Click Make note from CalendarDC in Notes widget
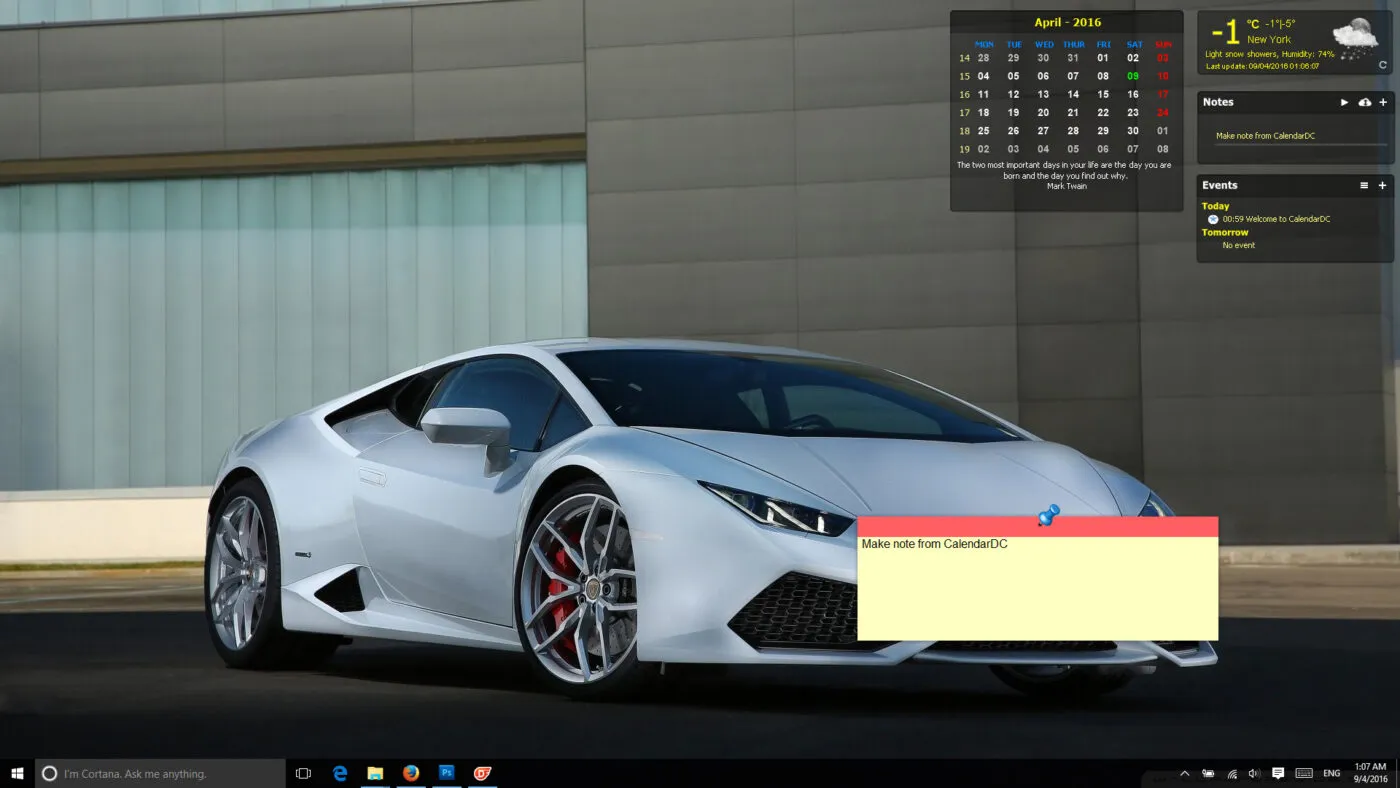Image resolution: width=1400 pixels, height=788 pixels. (1264, 136)
